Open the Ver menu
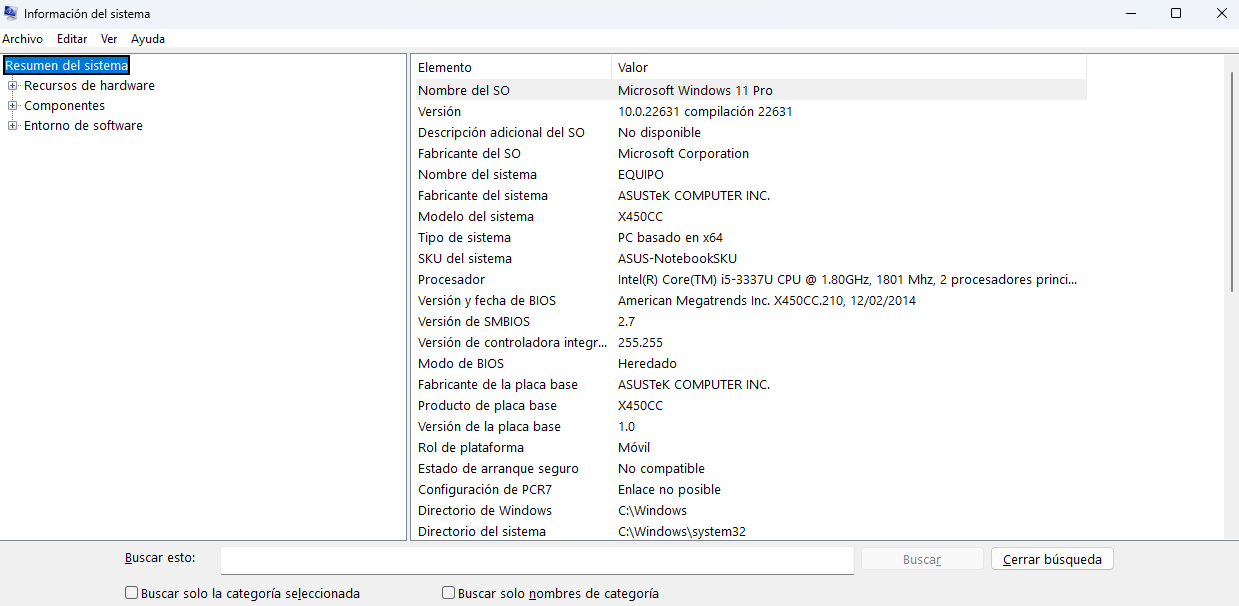This screenshot has width=1239, height=606. 109,39
